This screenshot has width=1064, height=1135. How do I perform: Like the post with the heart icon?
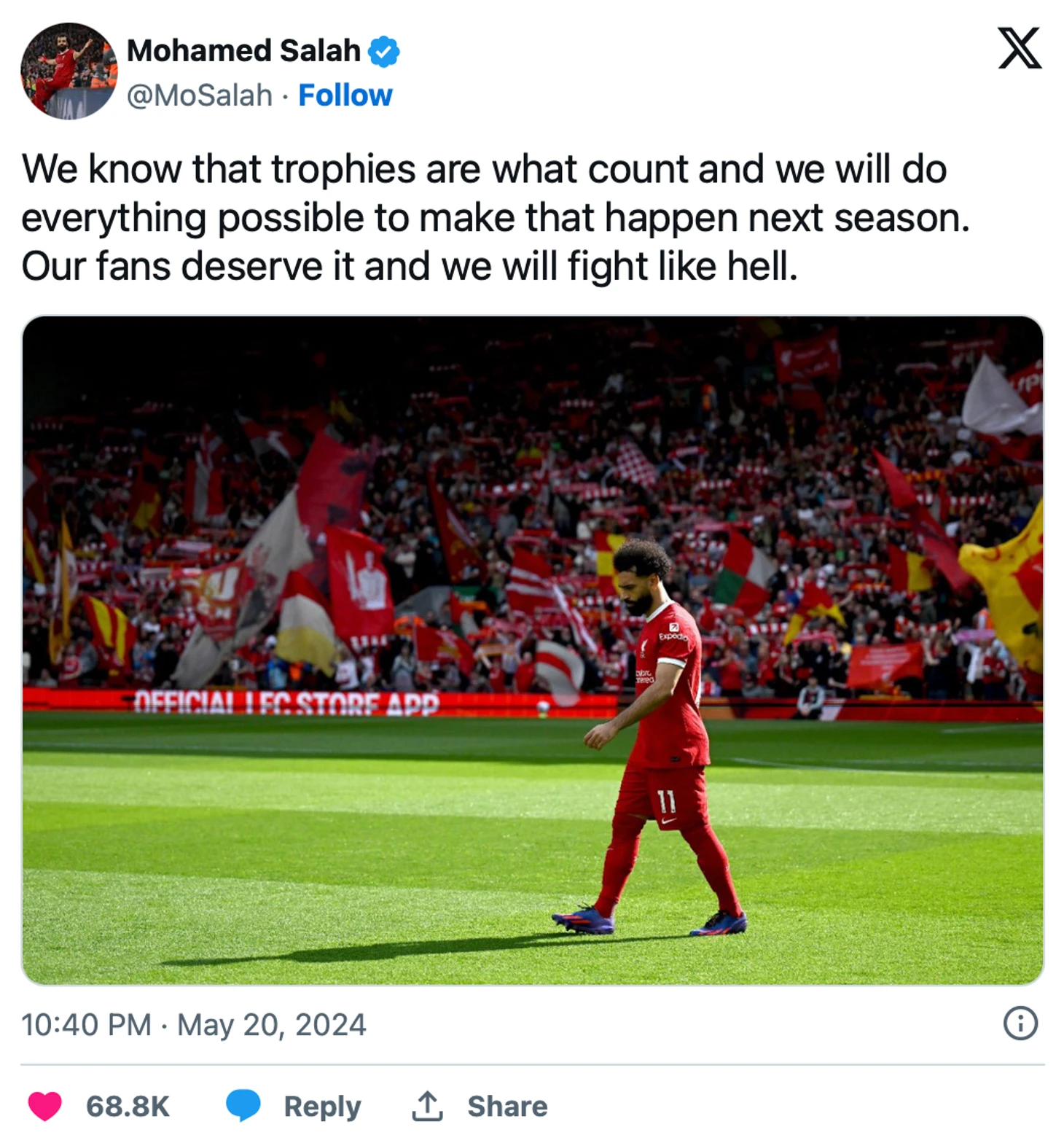[44, 1106]
